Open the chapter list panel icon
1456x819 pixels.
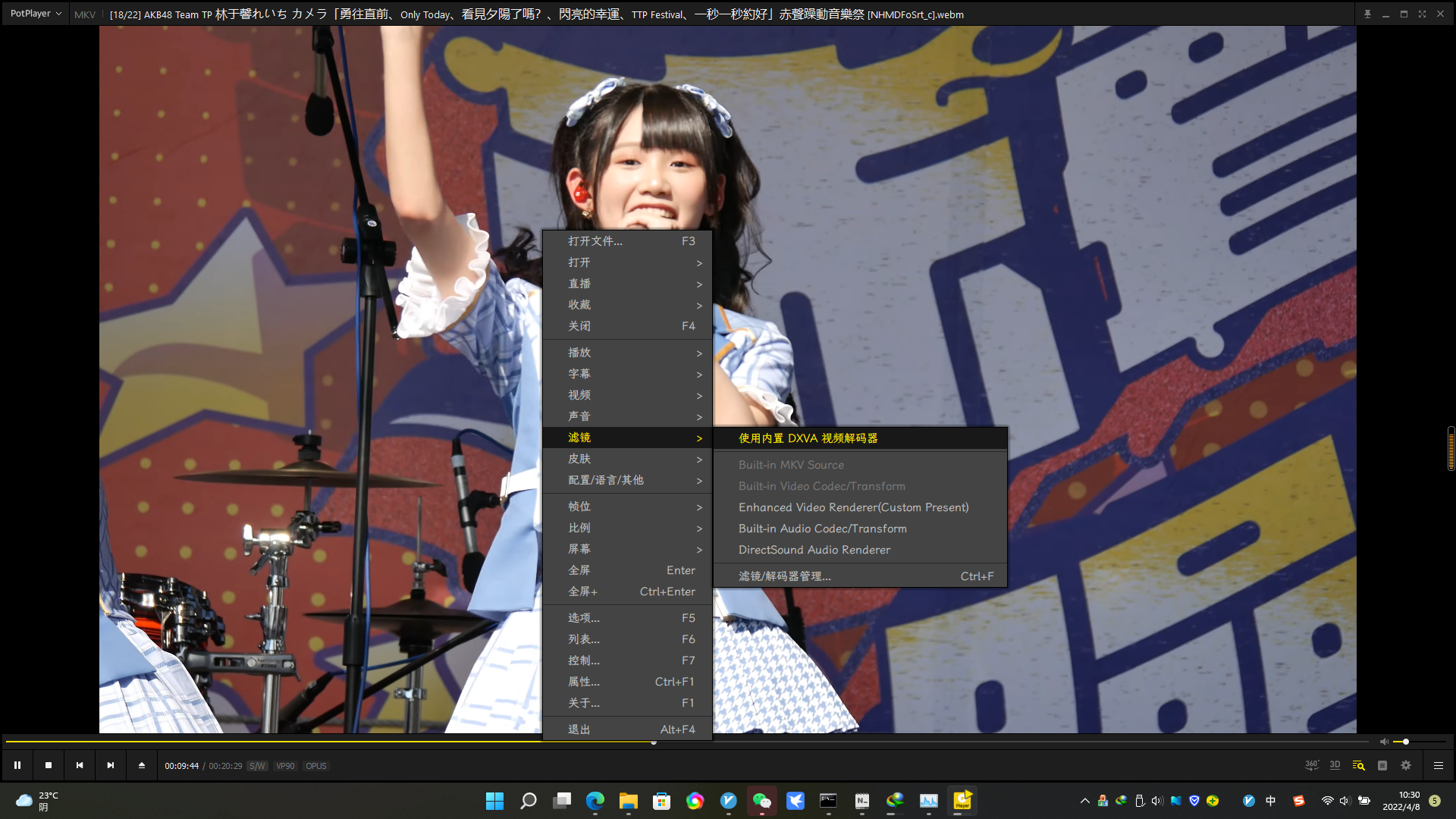tap(1382, 766)
